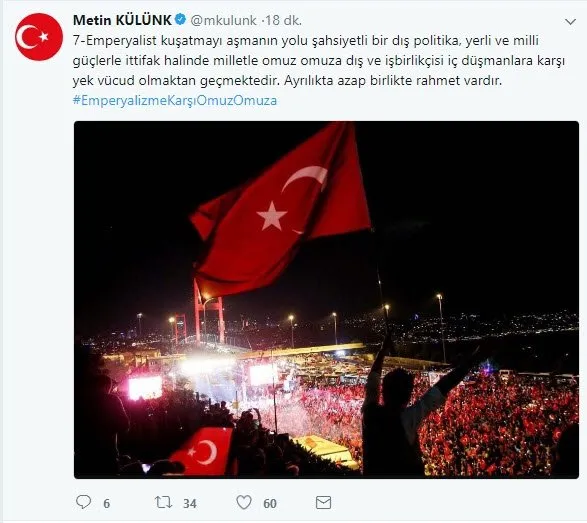The width and height of the screenshot is (587, 523).
Task: Open the tweet text starting 7-Emperyalist
Action: [319, 60]
